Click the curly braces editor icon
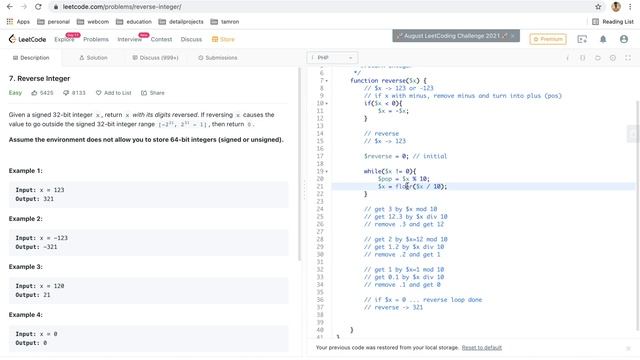This screenshot has width=640, height=360. 582,58
